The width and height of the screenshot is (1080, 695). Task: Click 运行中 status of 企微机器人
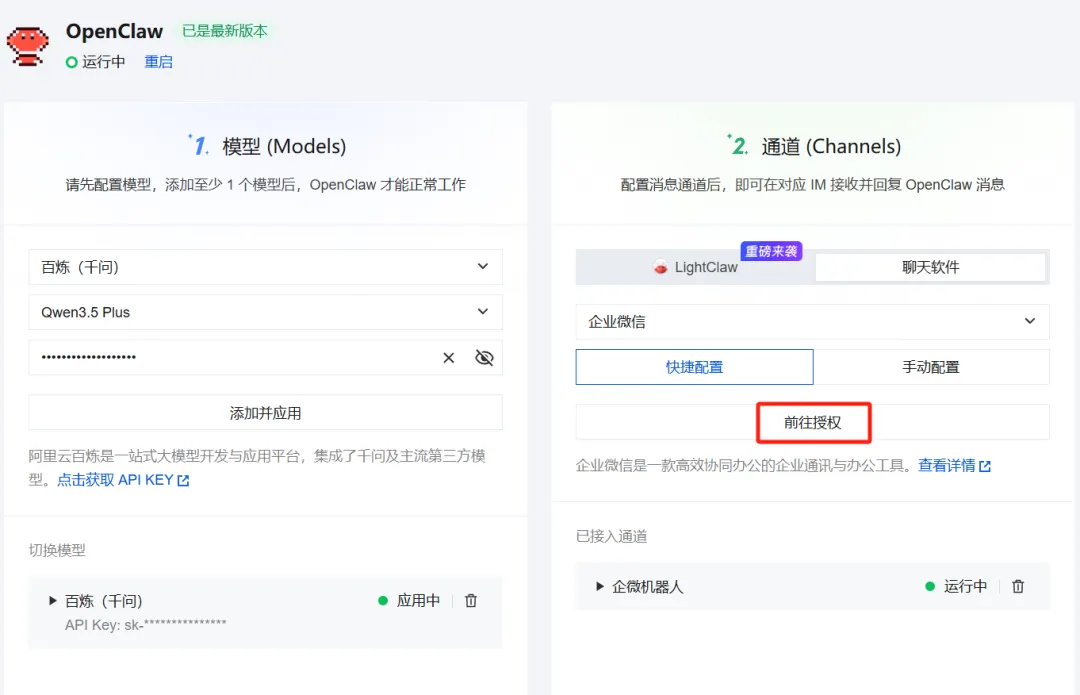tap(965, 586)
